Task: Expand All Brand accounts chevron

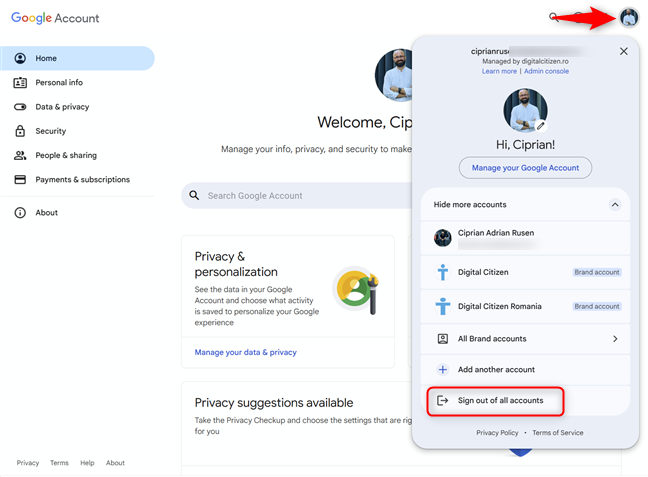Action: click(614, 339)
